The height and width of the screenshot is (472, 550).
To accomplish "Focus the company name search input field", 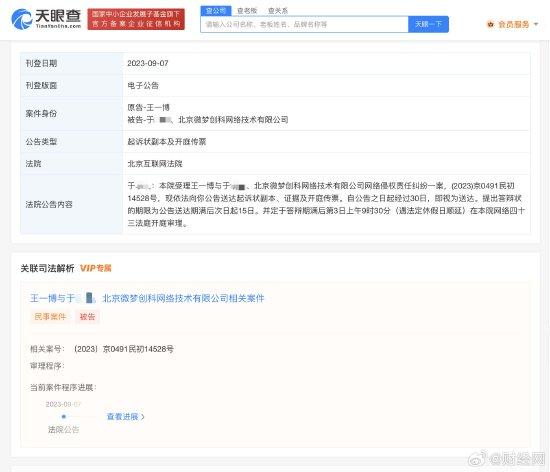I will [304, 24].
